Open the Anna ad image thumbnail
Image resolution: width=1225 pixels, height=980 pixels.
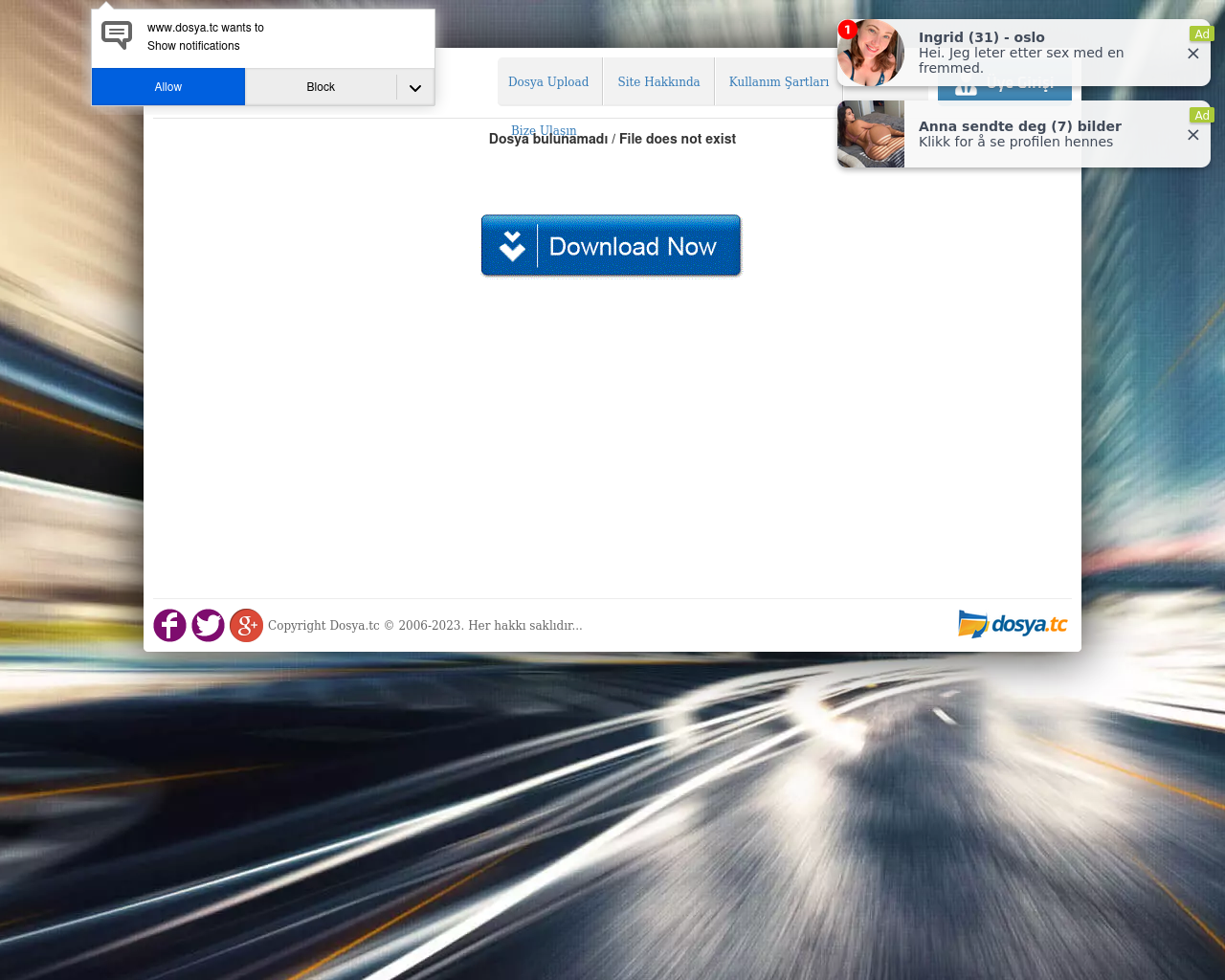[871, 134]
